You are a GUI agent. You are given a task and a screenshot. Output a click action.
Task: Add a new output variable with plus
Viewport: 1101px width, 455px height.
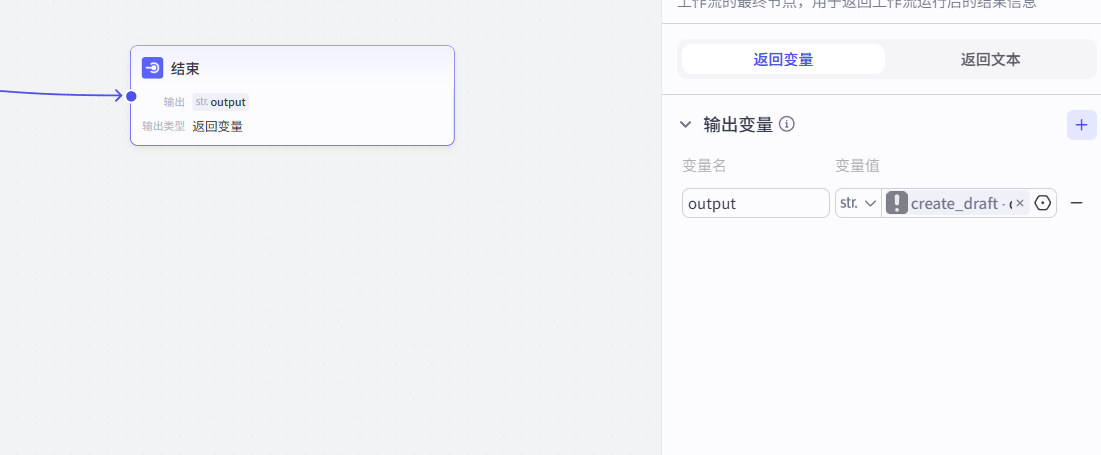[1081, 125]
